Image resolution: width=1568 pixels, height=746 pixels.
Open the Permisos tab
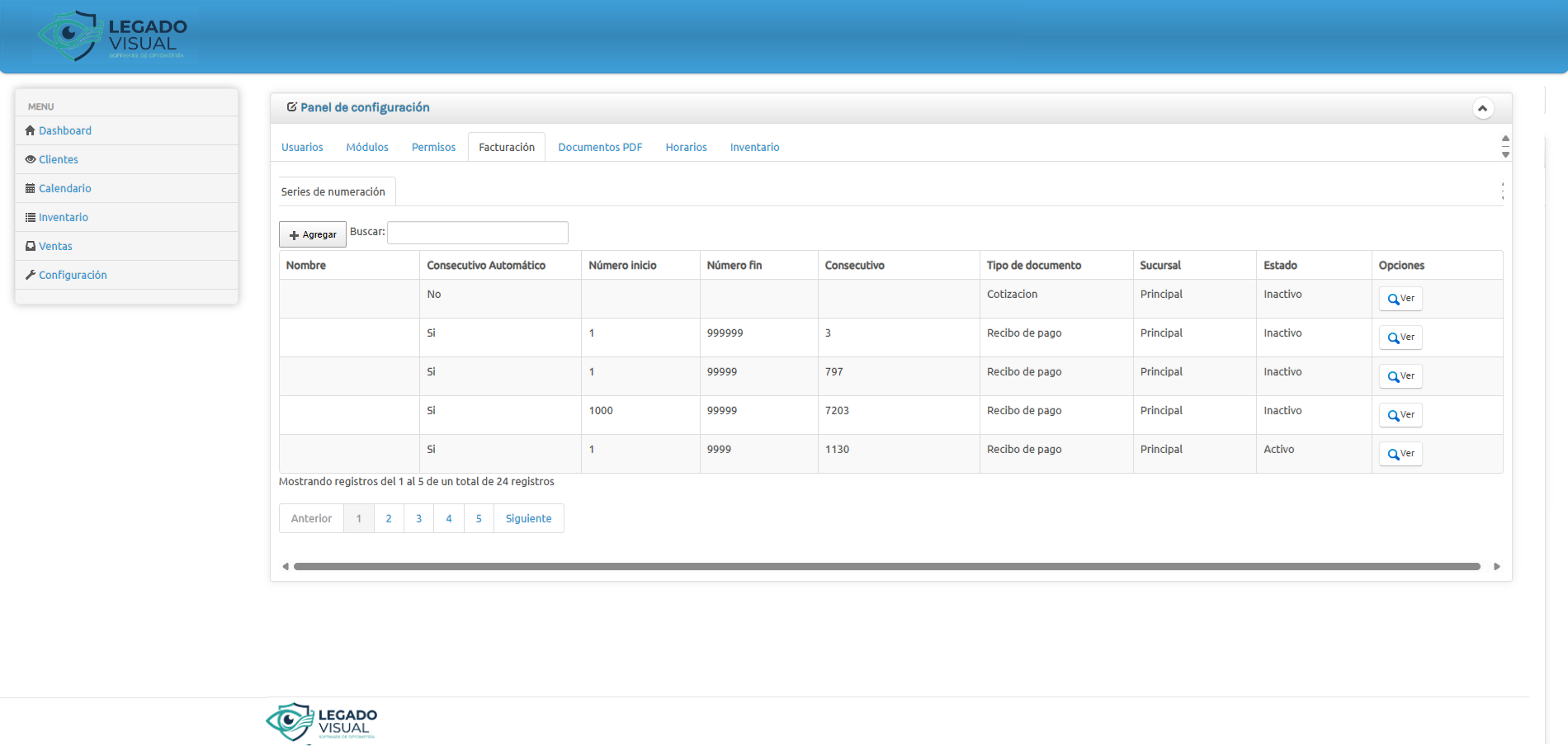tap(433, 148)
